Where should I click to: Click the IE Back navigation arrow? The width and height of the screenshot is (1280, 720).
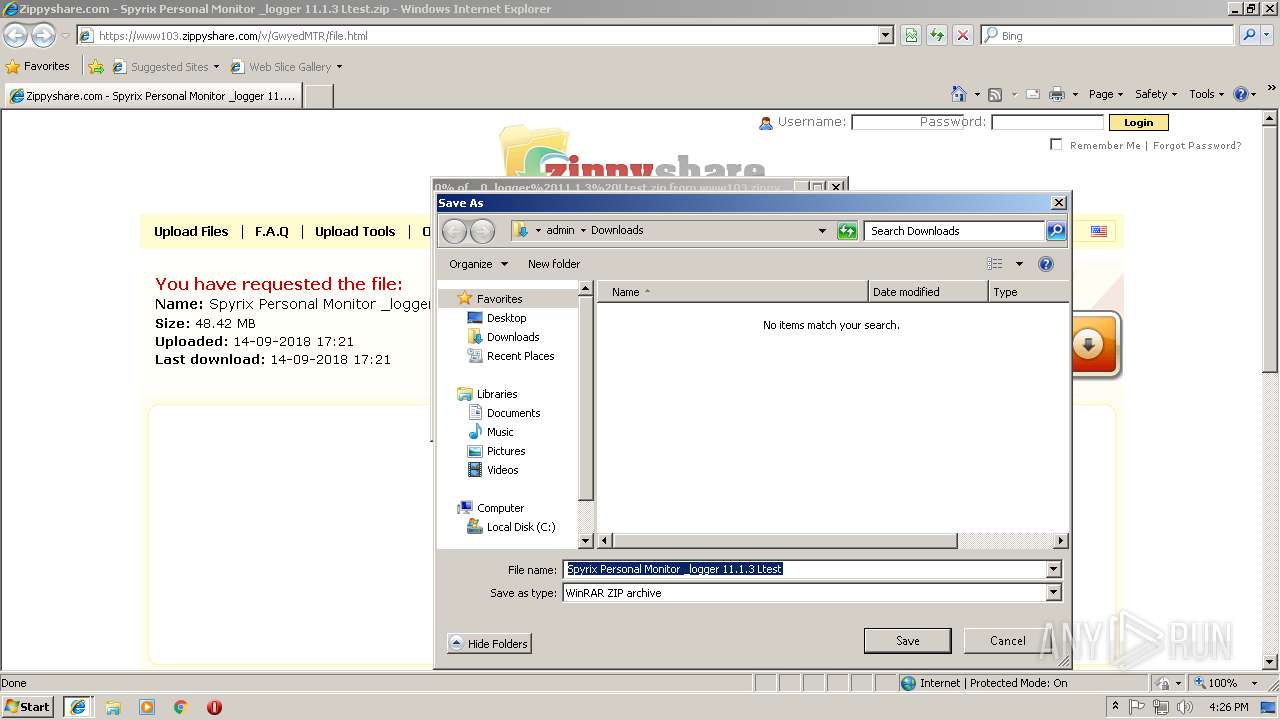tap(15, 36)
